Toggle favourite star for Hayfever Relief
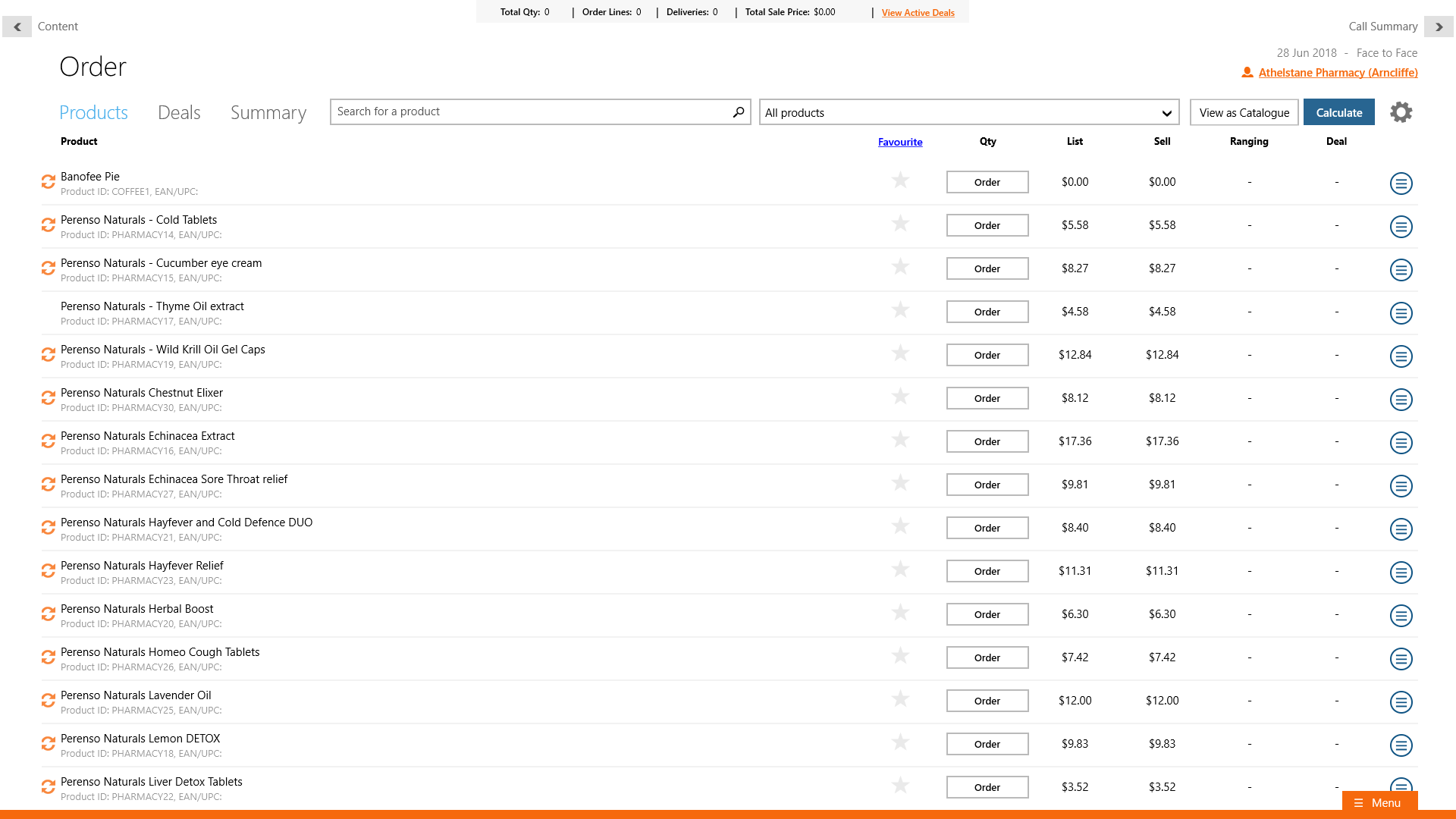This screenshot has height=819, width=1456. 900,570
